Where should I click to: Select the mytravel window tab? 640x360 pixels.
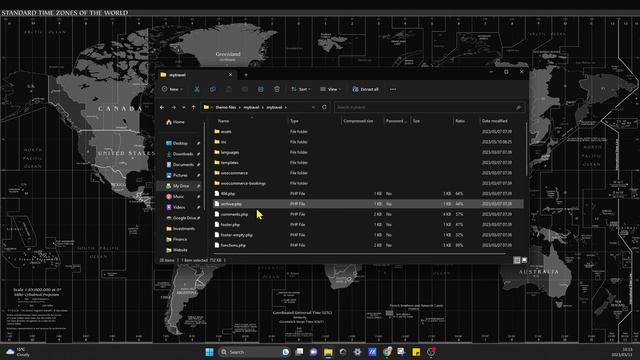point(196,75)
